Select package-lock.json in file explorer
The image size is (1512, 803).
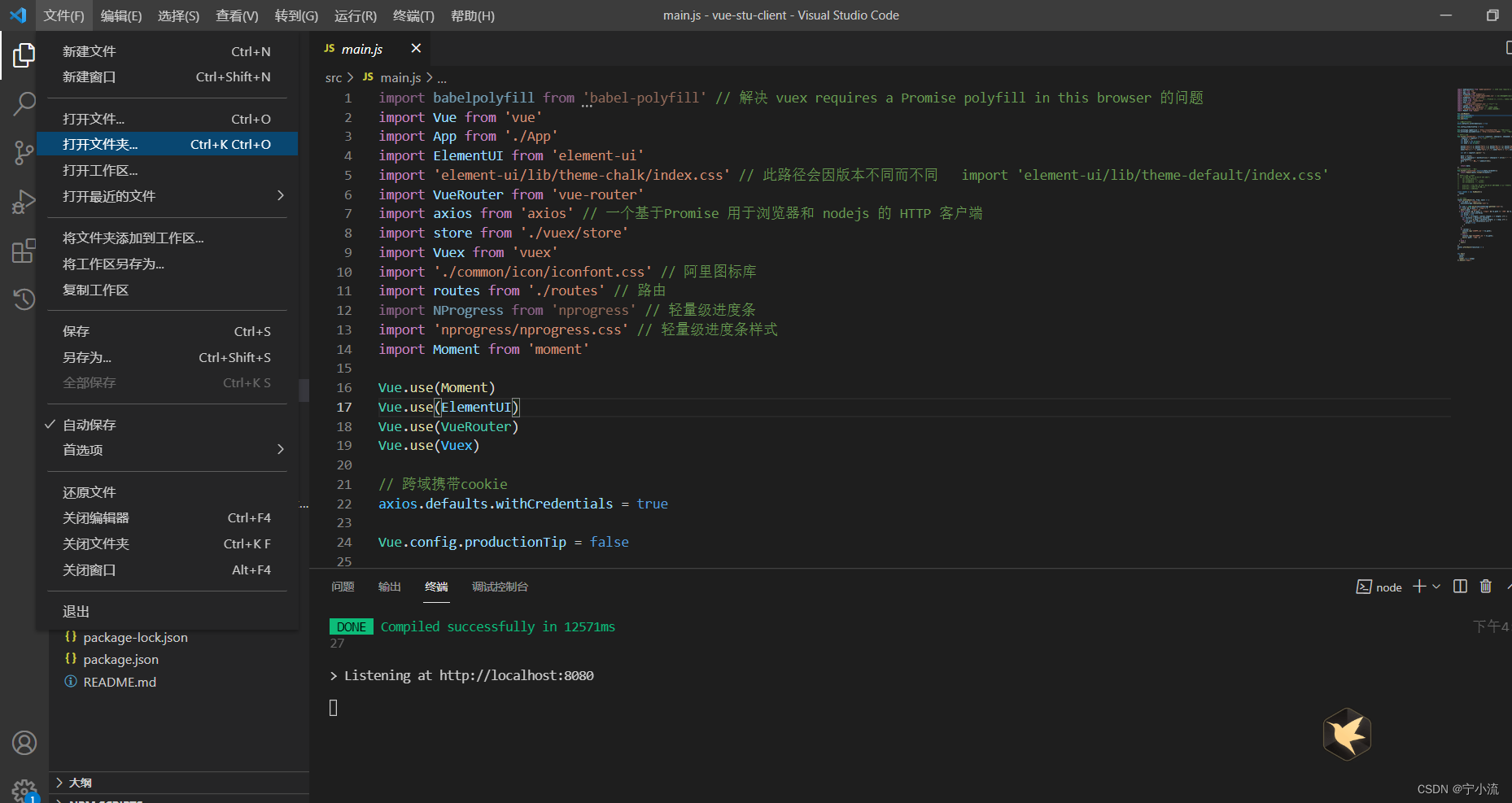tap(135, 637)
